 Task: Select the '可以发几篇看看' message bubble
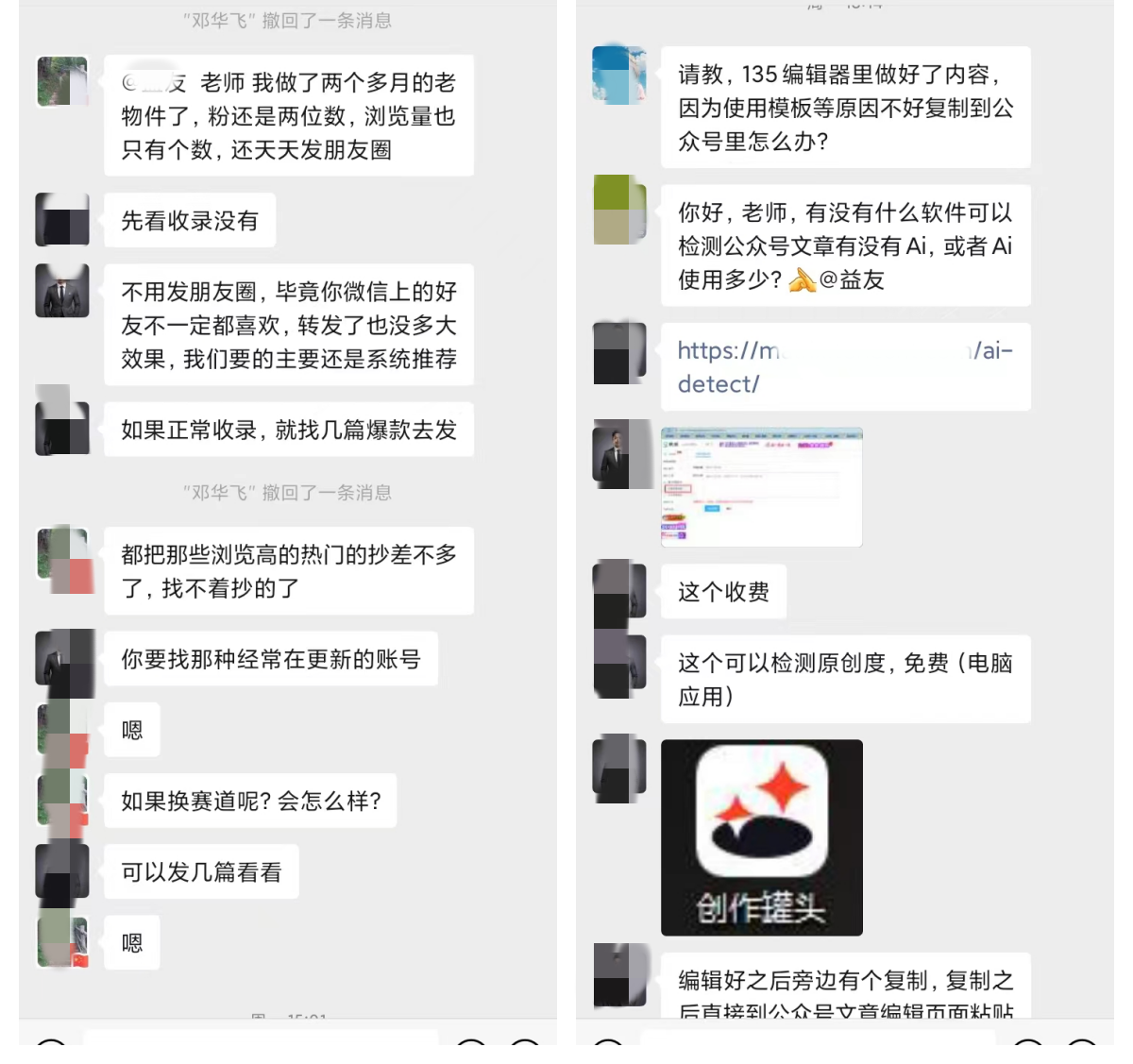(x=201, y=871)
